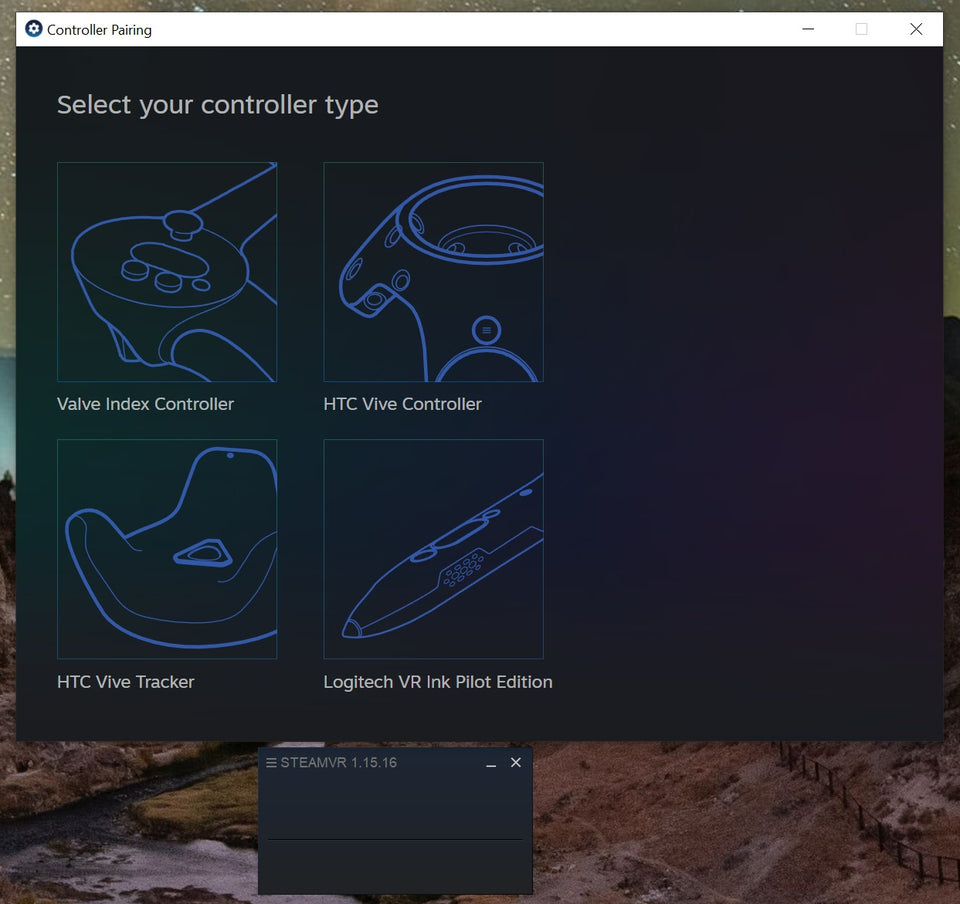960x904 pixels.
Task: Click "Logitech VR Ink Pilot Edition" label
Action: coord(438,682)
